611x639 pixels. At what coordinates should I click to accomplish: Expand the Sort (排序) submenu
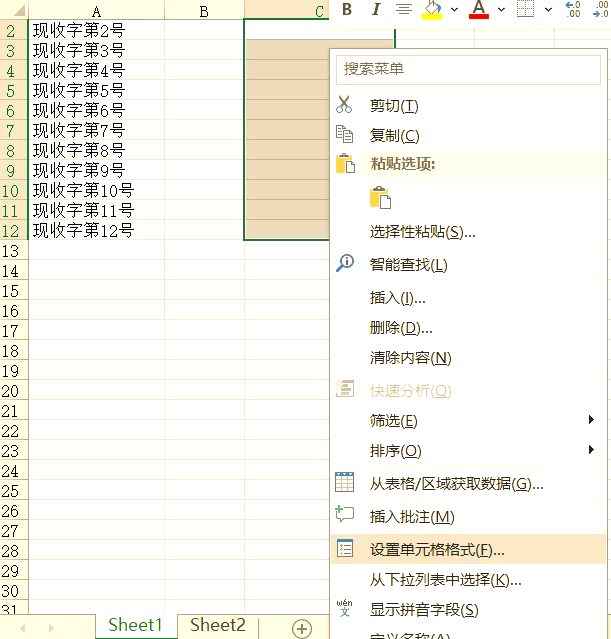(468, 451)
